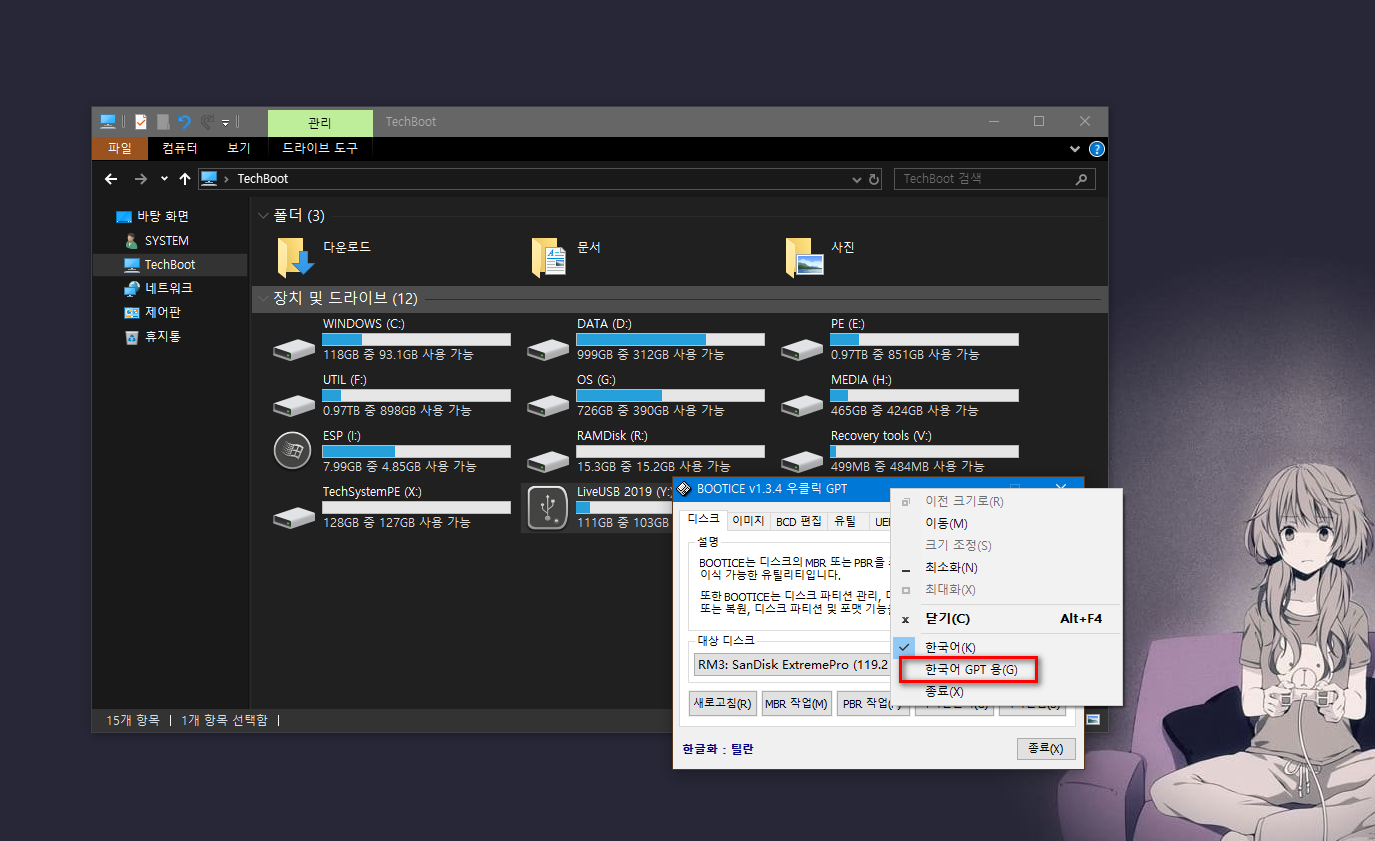Select the WINDOWS (C:) drive icon

[x=294, y=349]
